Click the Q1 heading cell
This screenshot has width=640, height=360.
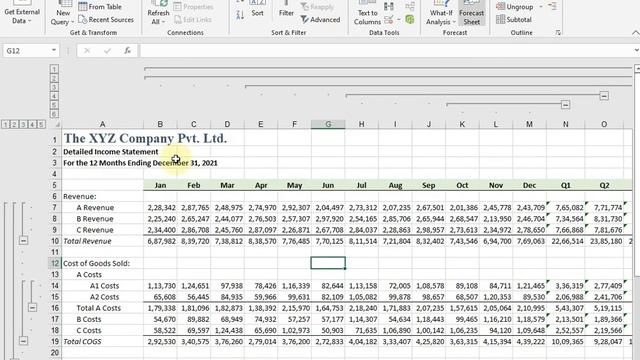[565, 185]
